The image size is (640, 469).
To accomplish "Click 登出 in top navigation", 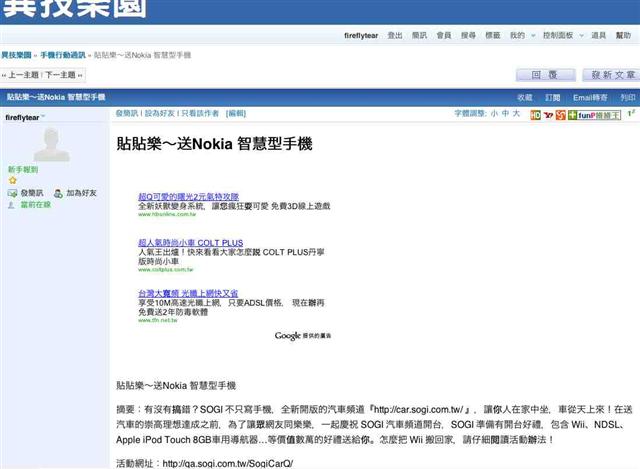I will [395, 36].
